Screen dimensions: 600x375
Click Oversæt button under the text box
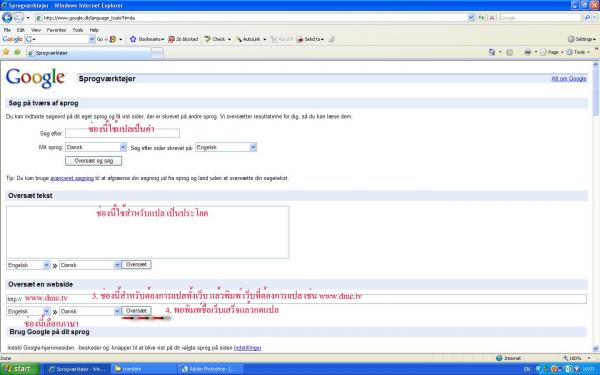pyautogui.click(x=136, y=264)
